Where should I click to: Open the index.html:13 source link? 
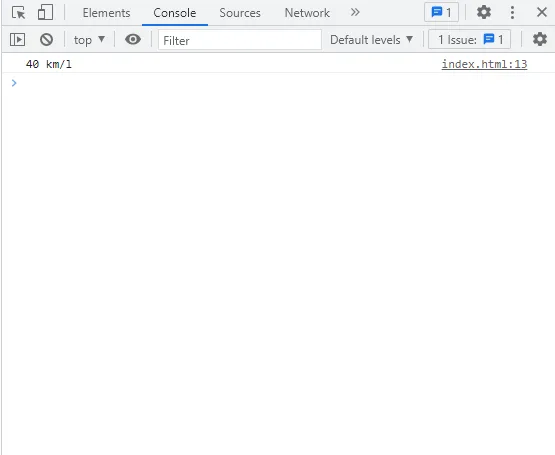pos(484,64)
